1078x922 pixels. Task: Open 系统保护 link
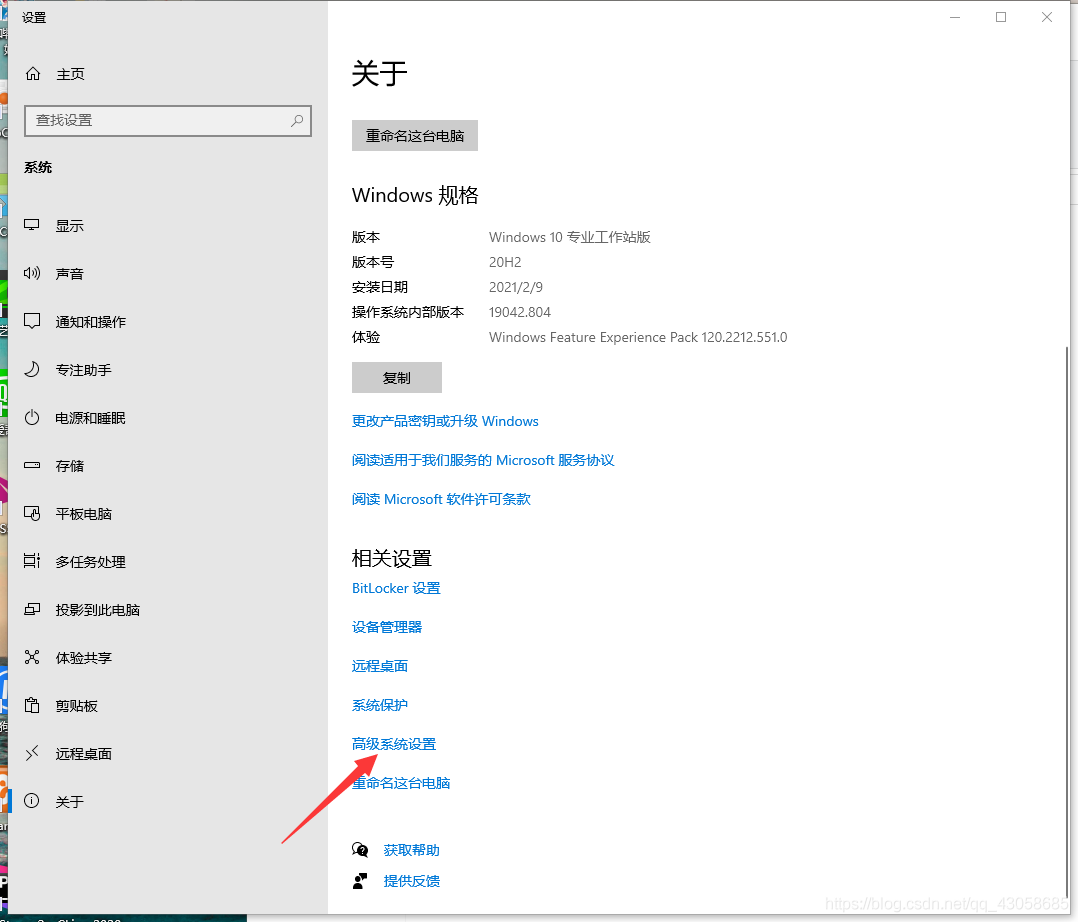coord(380,705)
